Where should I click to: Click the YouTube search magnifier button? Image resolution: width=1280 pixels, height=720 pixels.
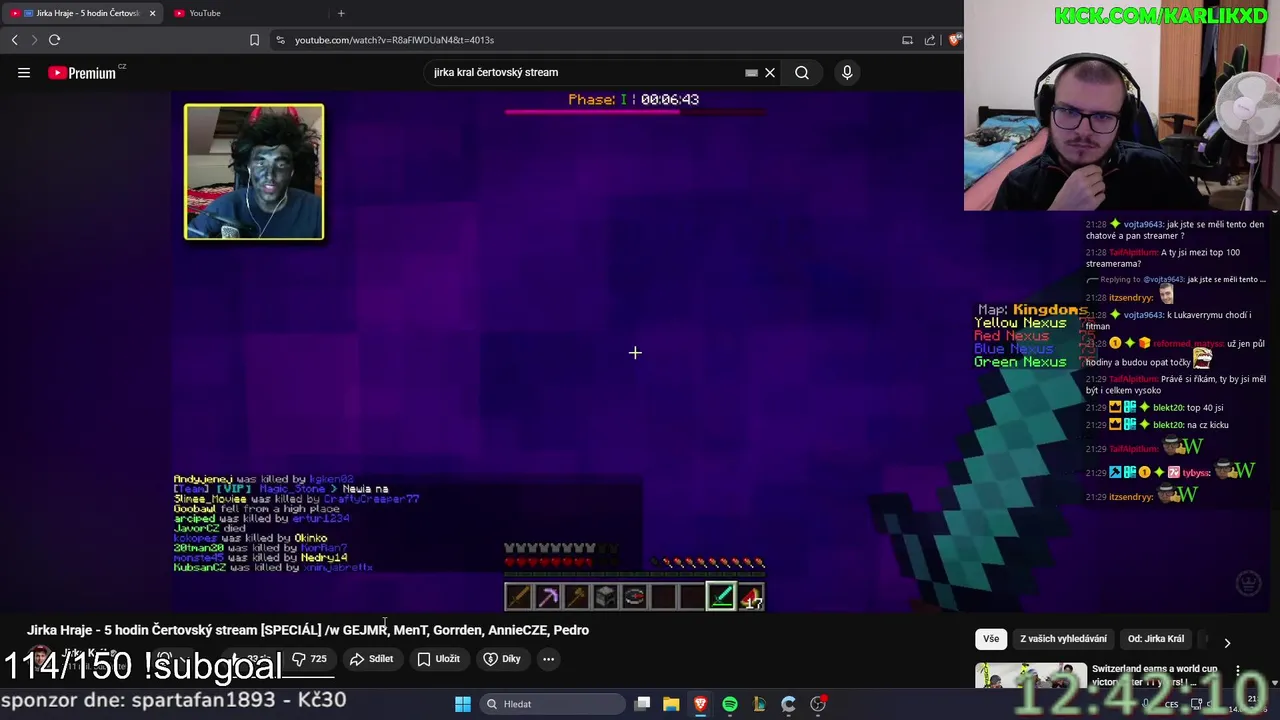point(801,72)
